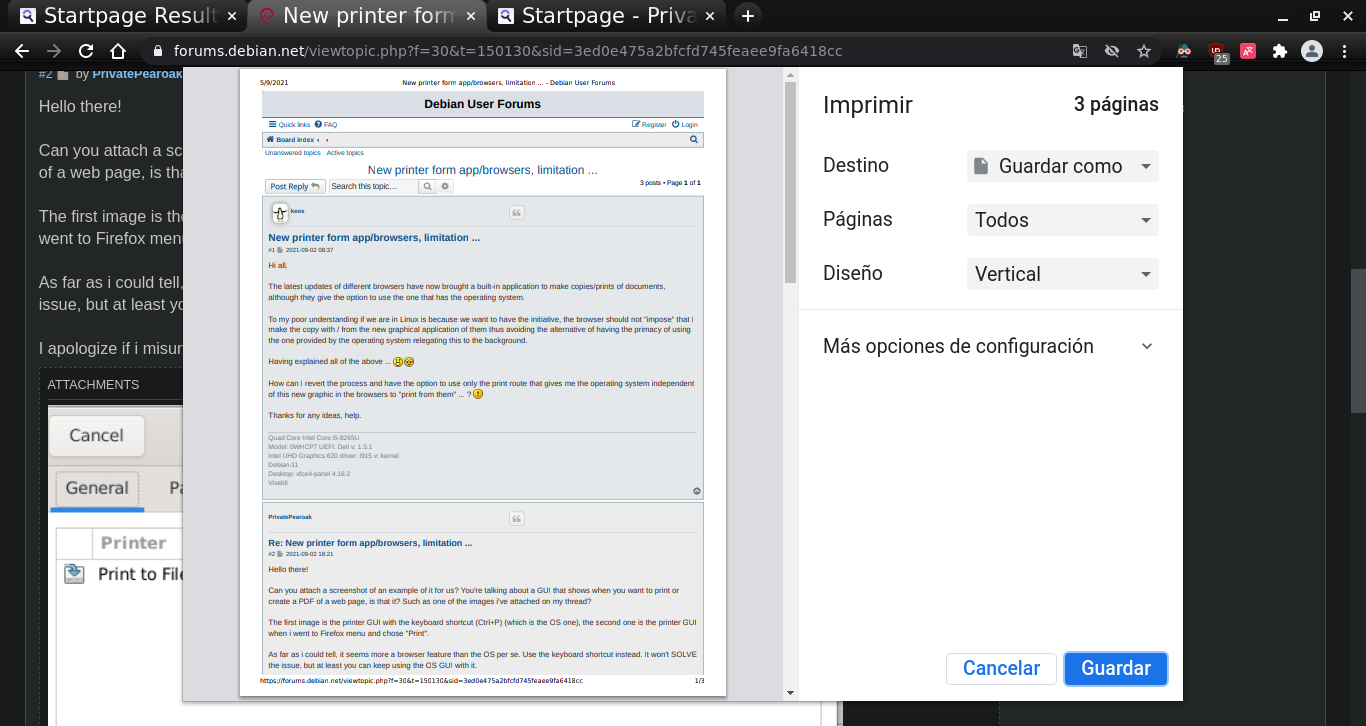Close the Startpage - Priva tab
Screen dimensions: 1366x726
[x=709, y=15]
